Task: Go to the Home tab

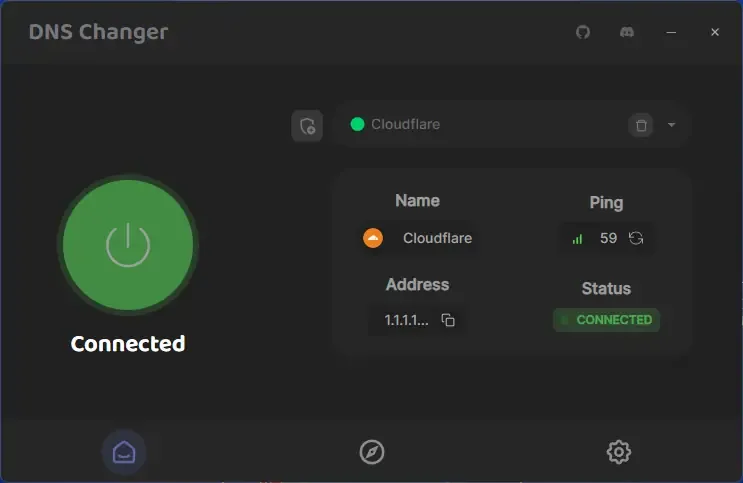Action: pos(124,452)
